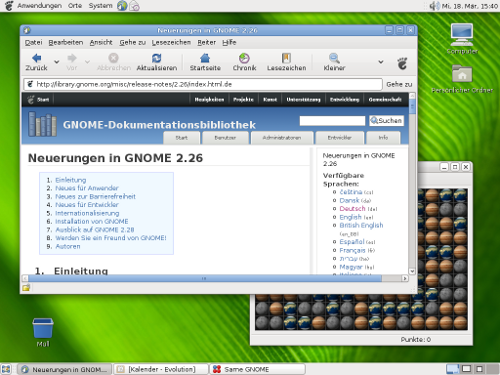Open Unterstützung in the site navigation
This screenshot has height=375, width=500.
(x=303, y=99)
